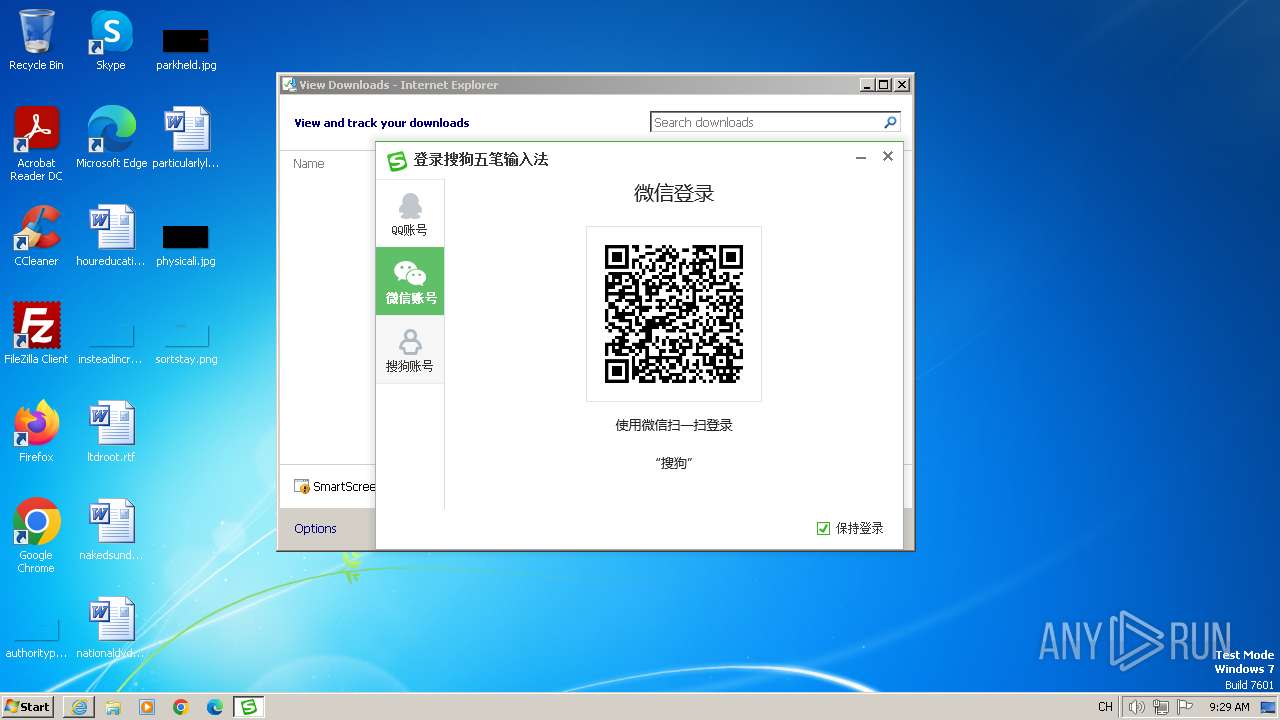
Task: Select the Acrobat Reader DC shortcut
Action: 36,144
